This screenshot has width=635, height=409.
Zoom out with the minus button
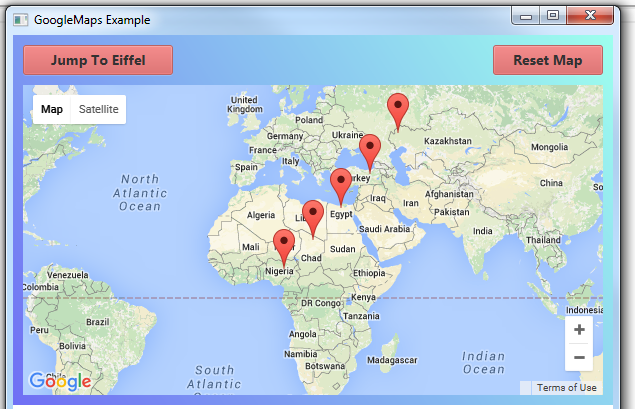pyautogui.click(x=579, y=357)
